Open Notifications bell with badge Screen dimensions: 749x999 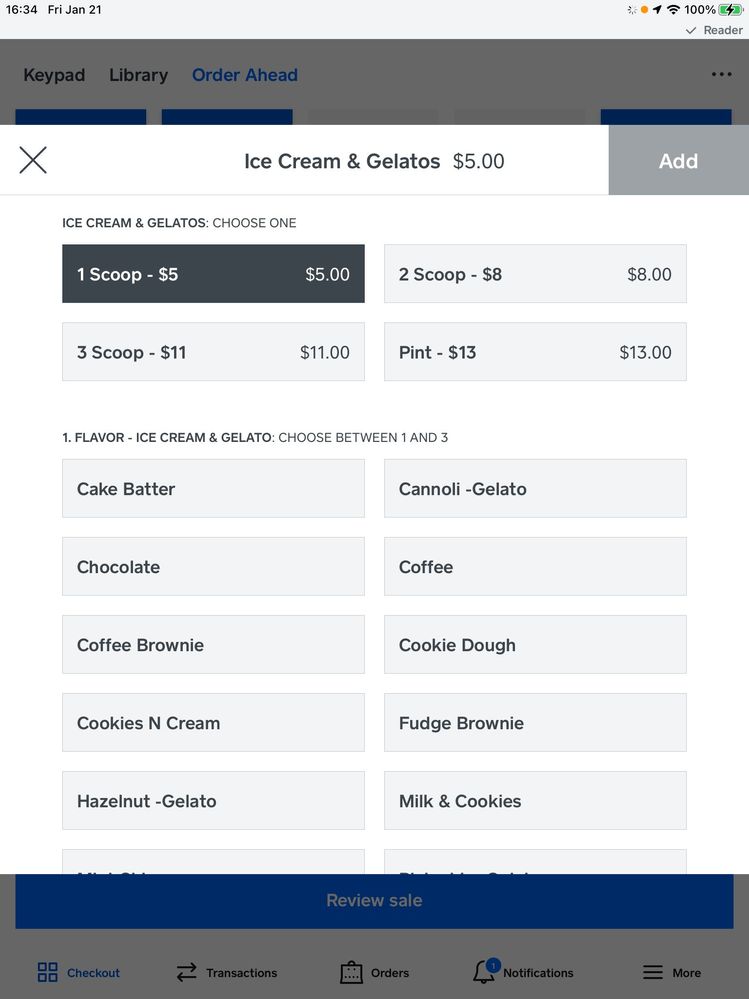pos(485,971)
